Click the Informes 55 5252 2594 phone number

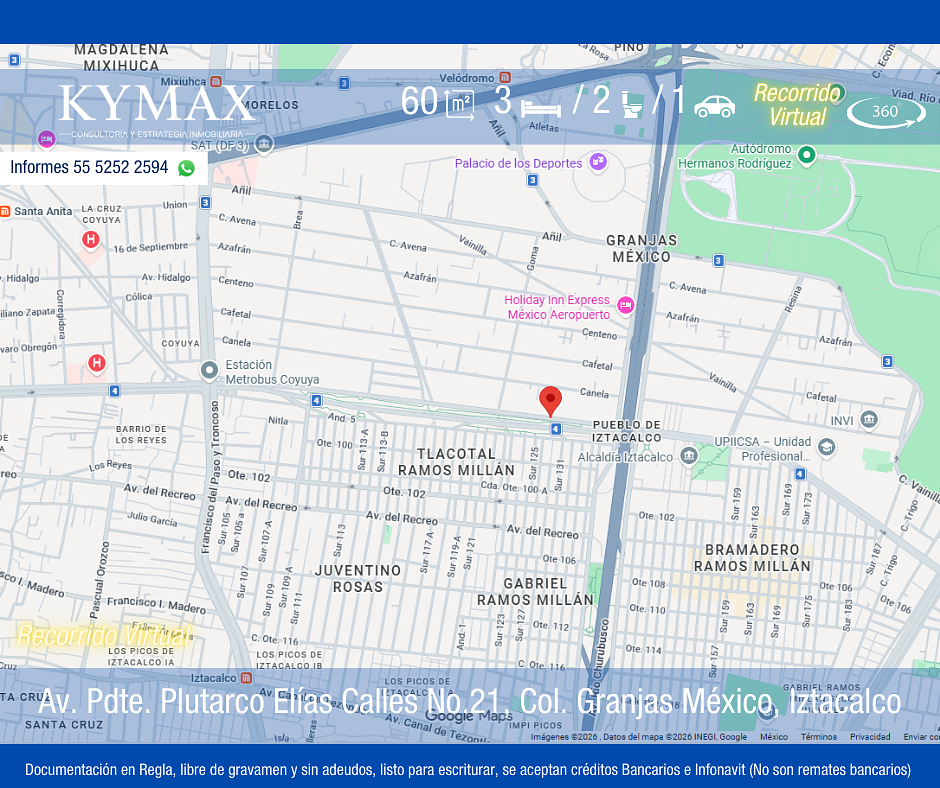[89, 167]
